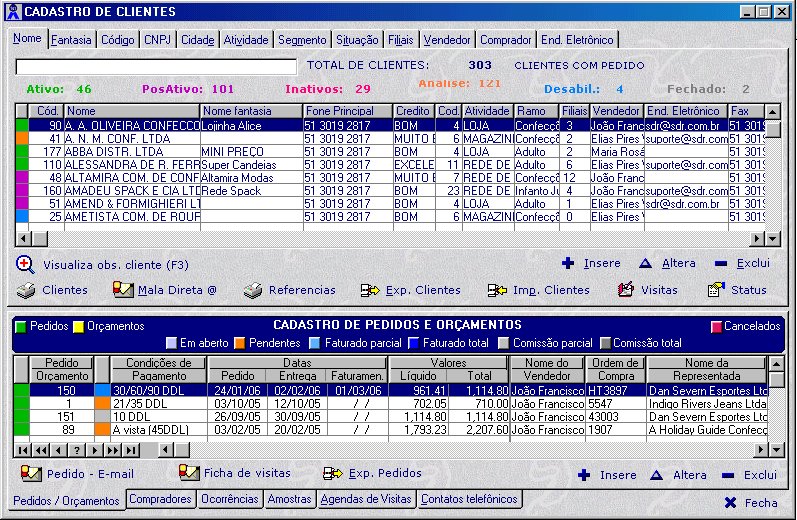The height and width of the screenshot is (520, 797).
Task: Click the green Pedidos legend swatch
Action: 21,327
